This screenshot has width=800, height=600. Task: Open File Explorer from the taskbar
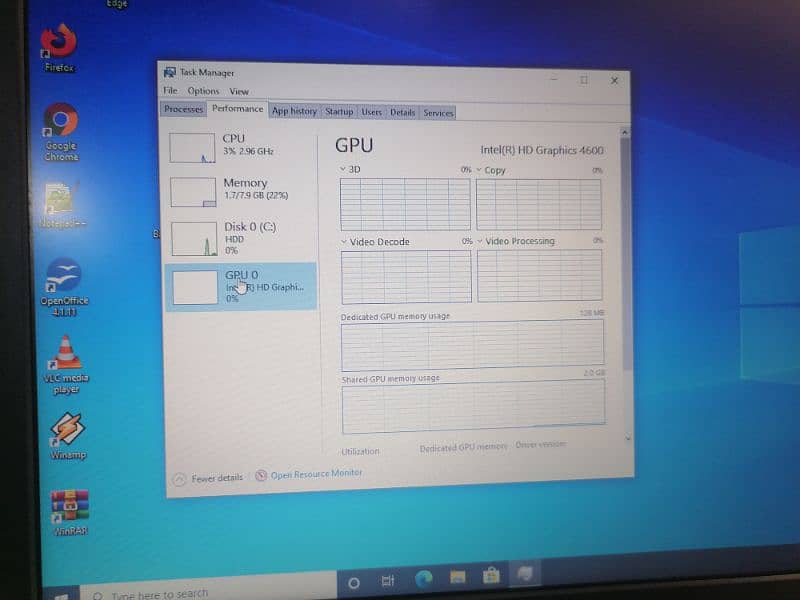click(457, 578)
